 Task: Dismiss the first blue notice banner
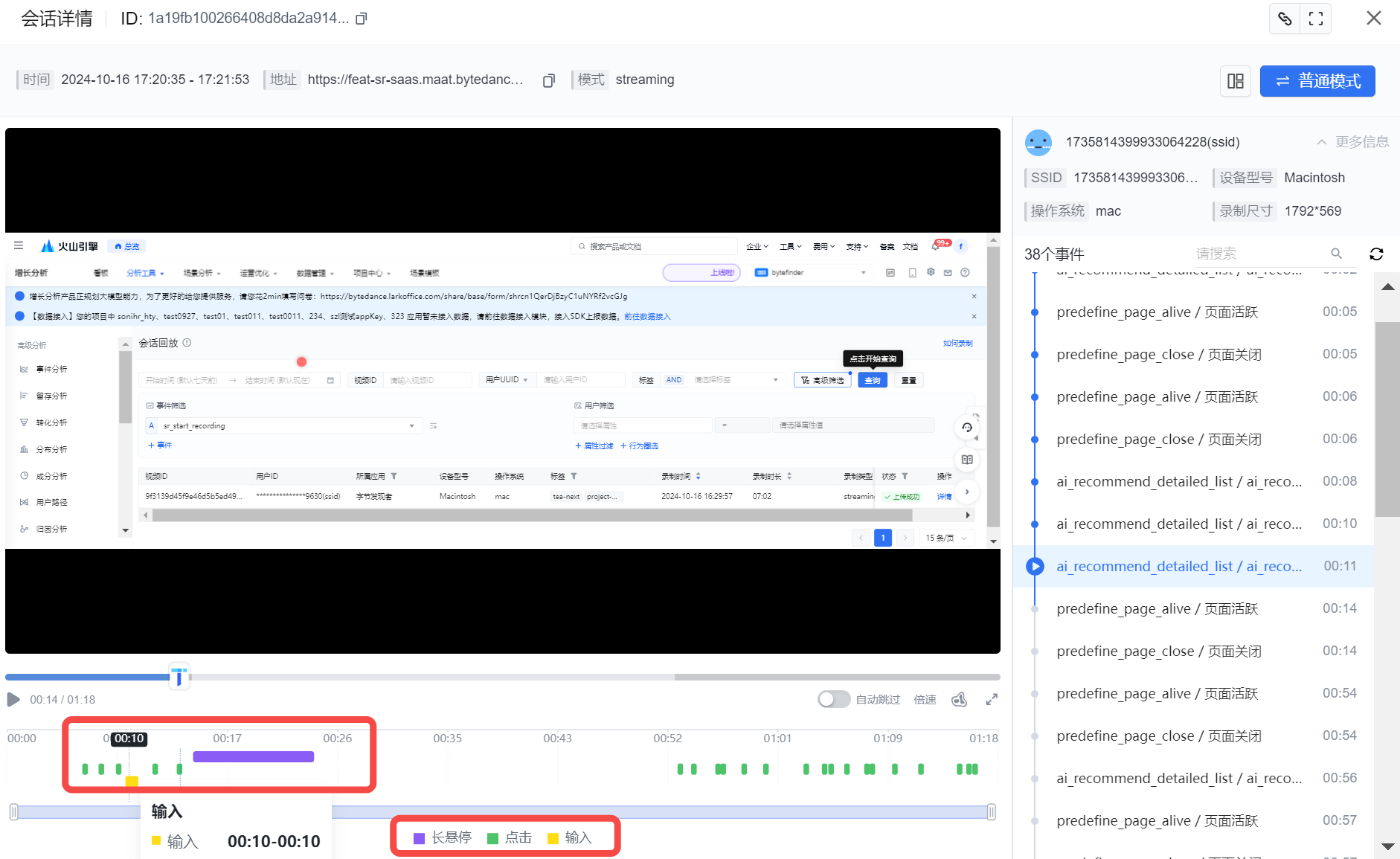[x=974, y=296]
